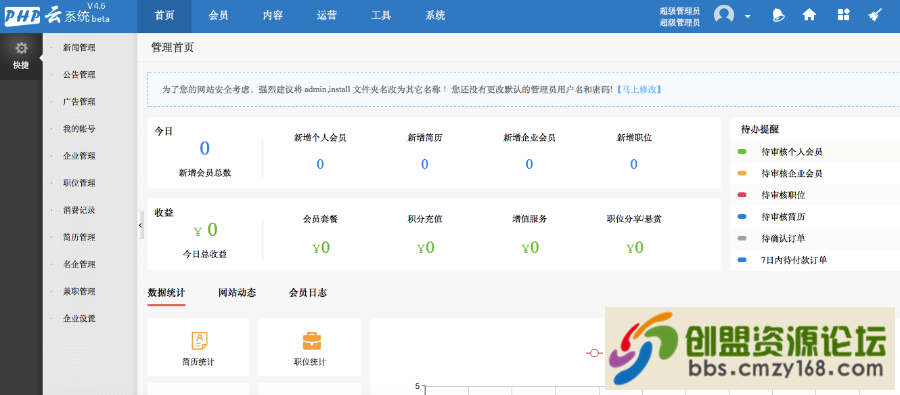Open 公告管理 in the sidebar
The width and height of the screenshot is (900, 395).
tap(79, 75)
